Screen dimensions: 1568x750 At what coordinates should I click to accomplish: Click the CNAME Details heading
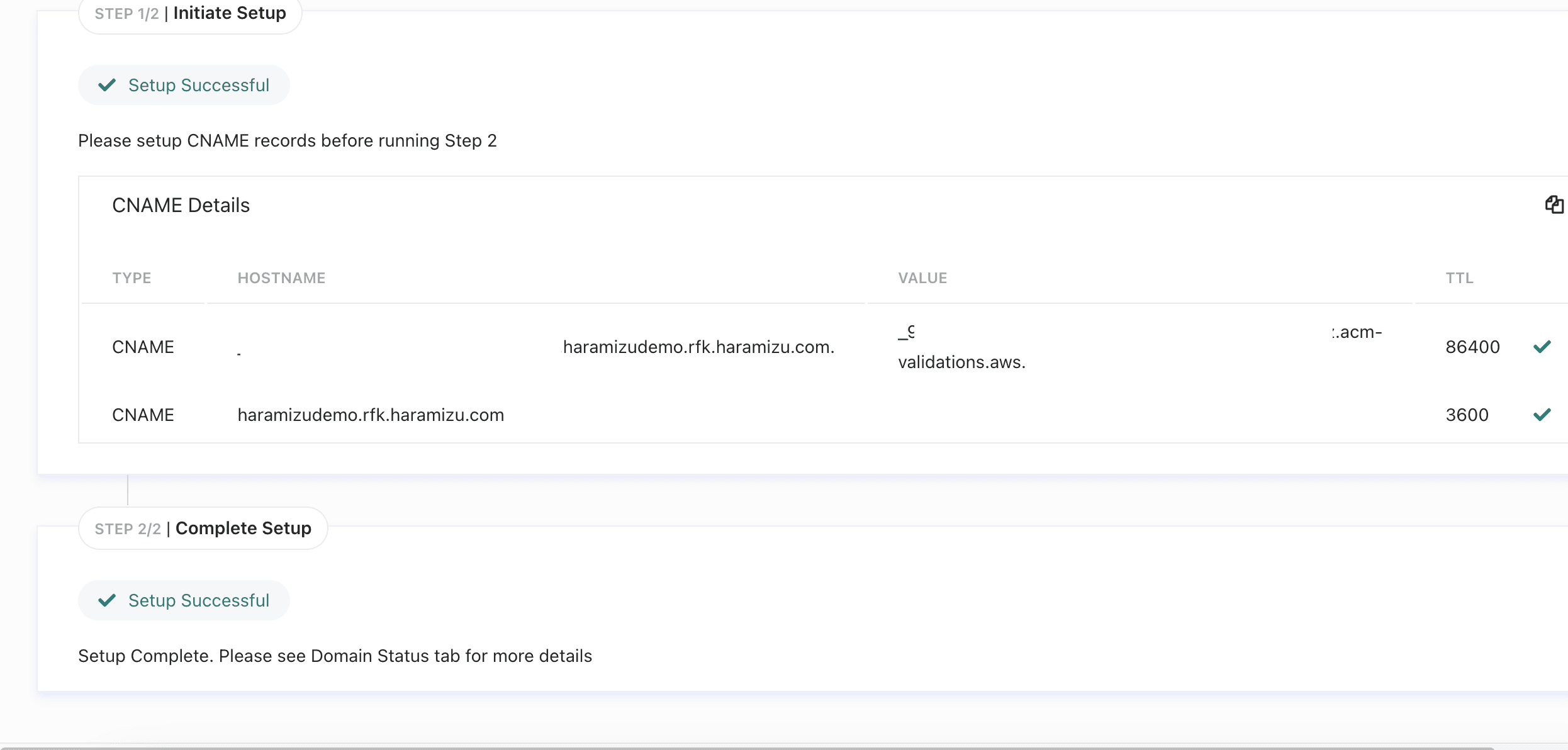181,206
